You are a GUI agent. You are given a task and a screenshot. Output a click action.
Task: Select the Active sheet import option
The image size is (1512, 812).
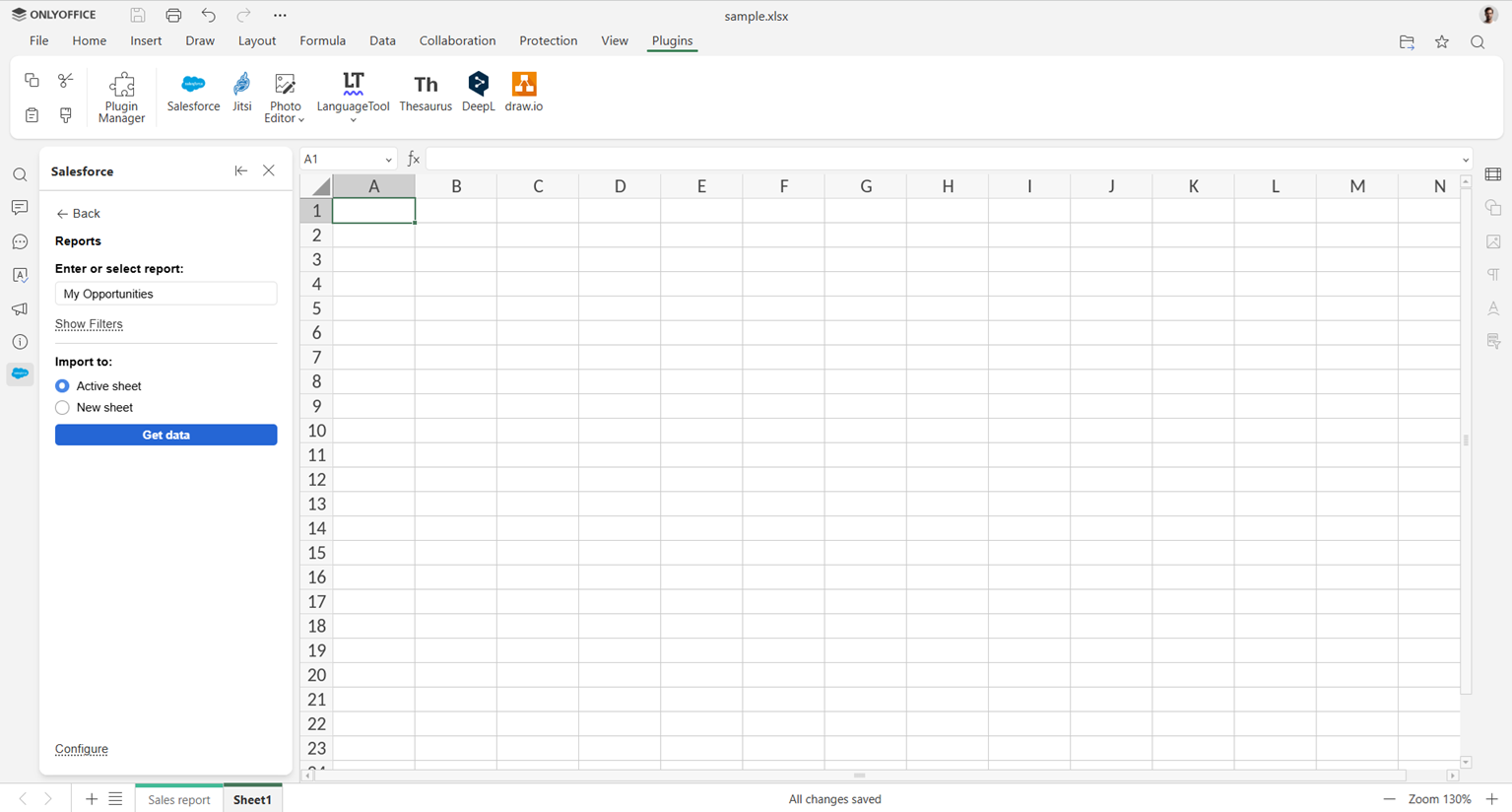pos(62,386)
